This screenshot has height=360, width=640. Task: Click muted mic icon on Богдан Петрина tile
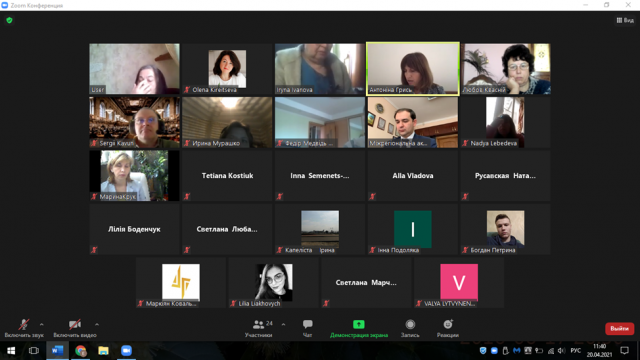pos(465,250)
